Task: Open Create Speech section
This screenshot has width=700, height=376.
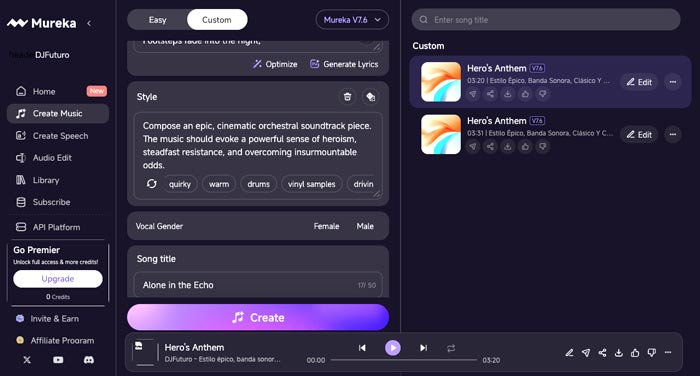Action: point(58,136)
